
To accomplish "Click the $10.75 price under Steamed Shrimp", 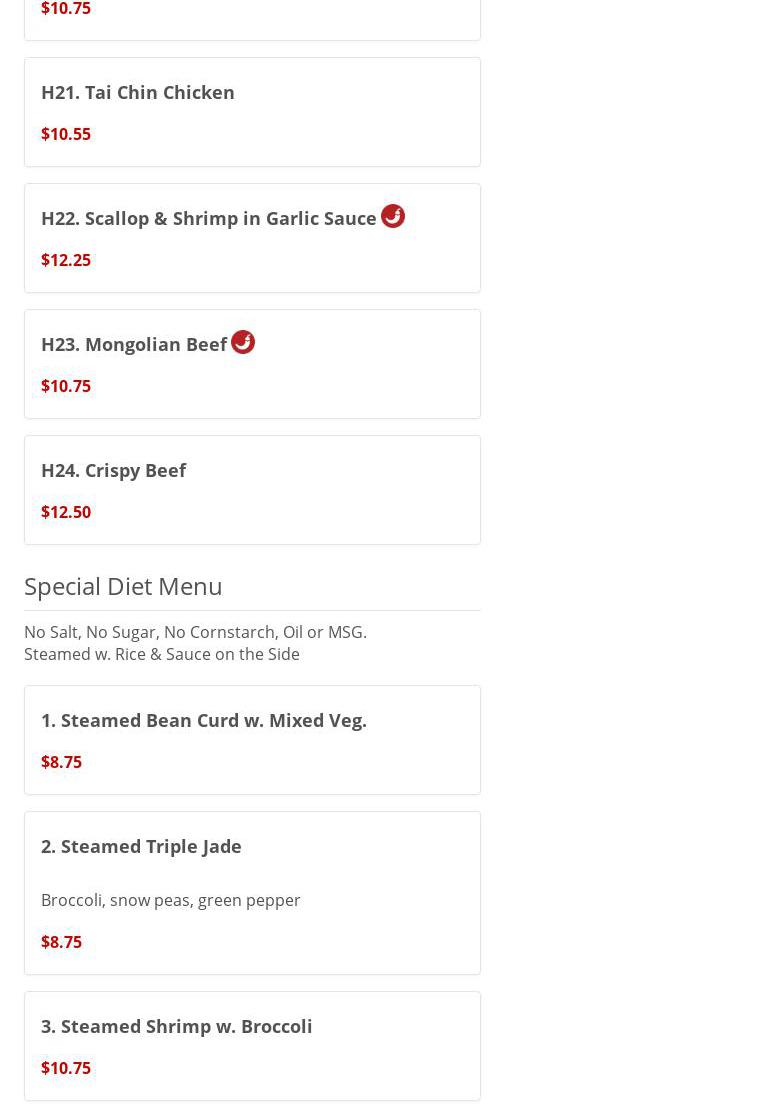I will coord(66,1068).
